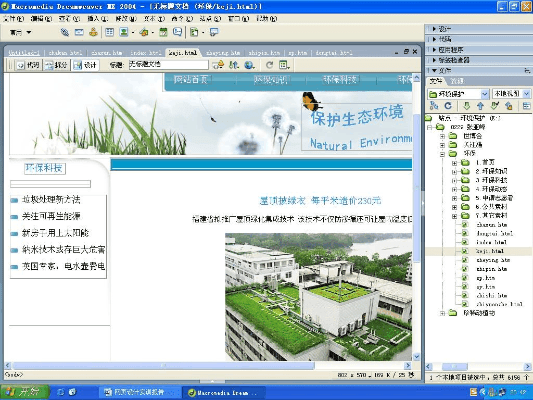Insert a named anchor from Insert bar
533x400 pixels.
click(x=93, y=32)
